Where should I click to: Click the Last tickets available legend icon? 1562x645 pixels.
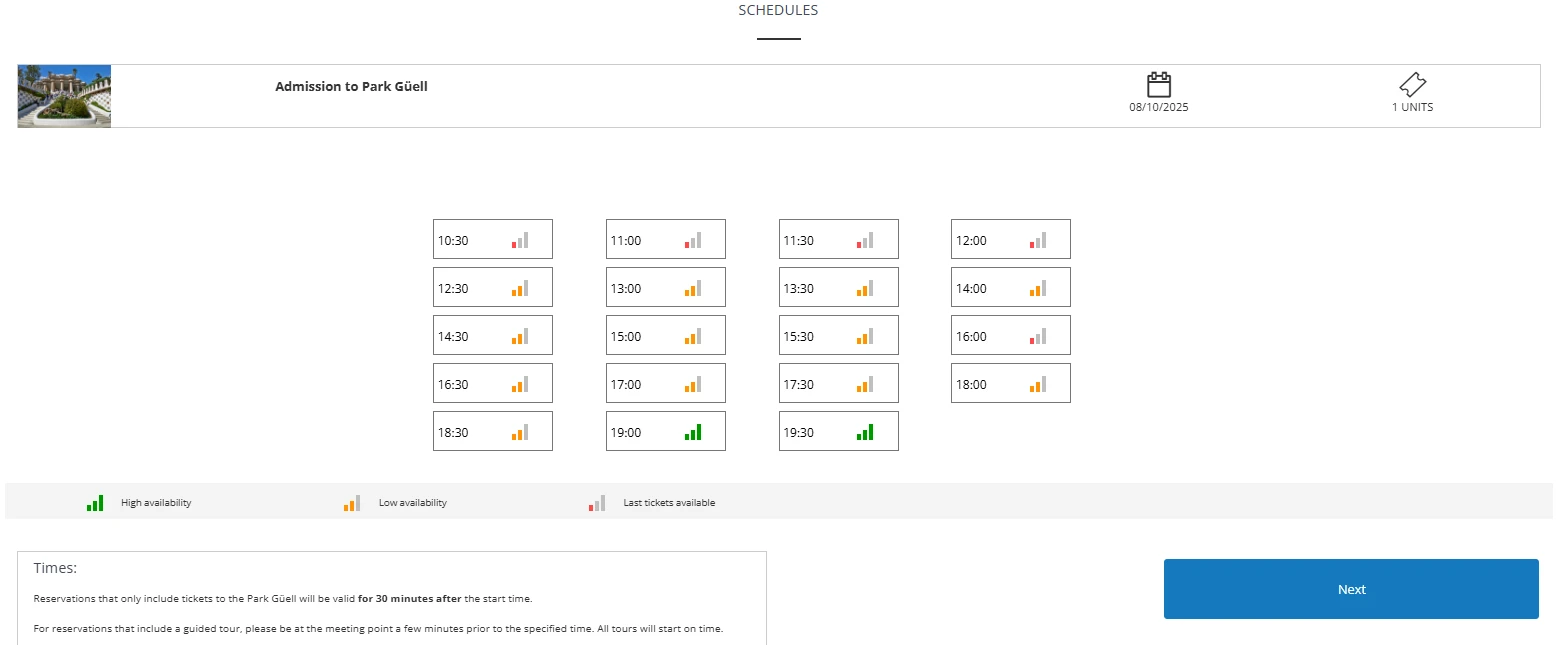(597, 503)
